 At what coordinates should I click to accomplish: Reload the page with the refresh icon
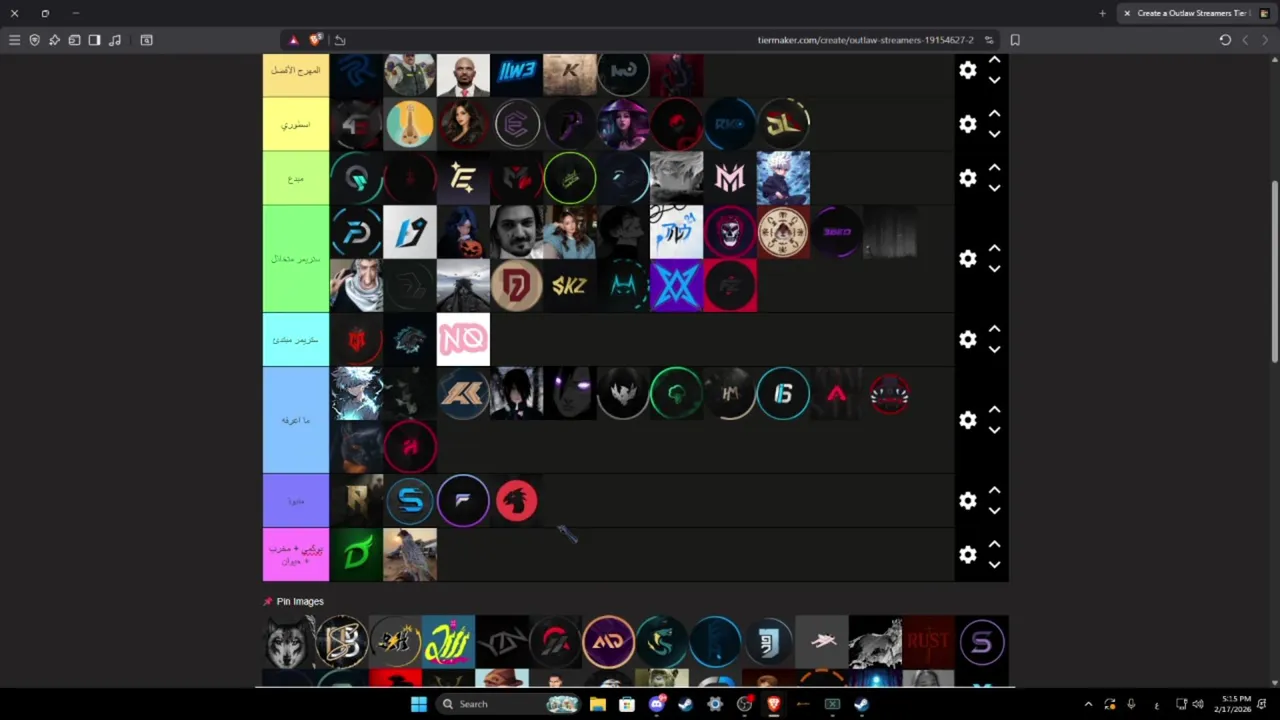pos(1225,40)
